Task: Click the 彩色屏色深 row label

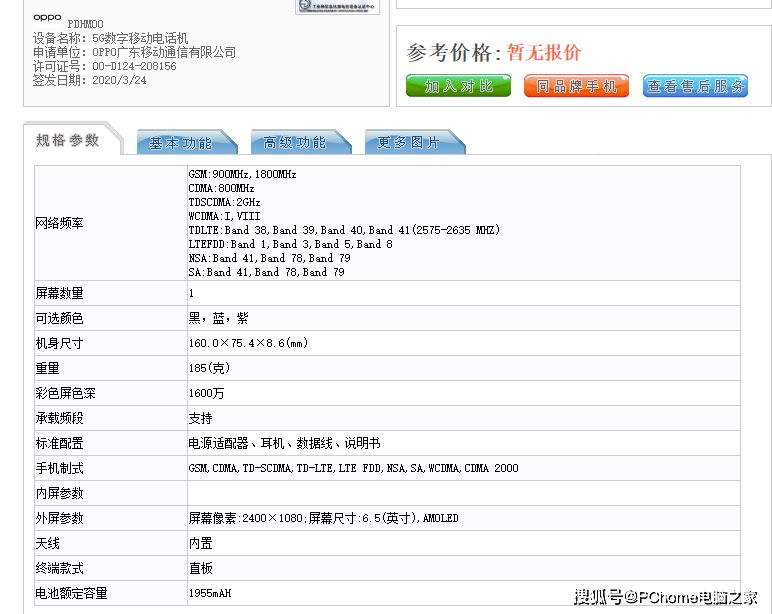Action: (65, 393)
